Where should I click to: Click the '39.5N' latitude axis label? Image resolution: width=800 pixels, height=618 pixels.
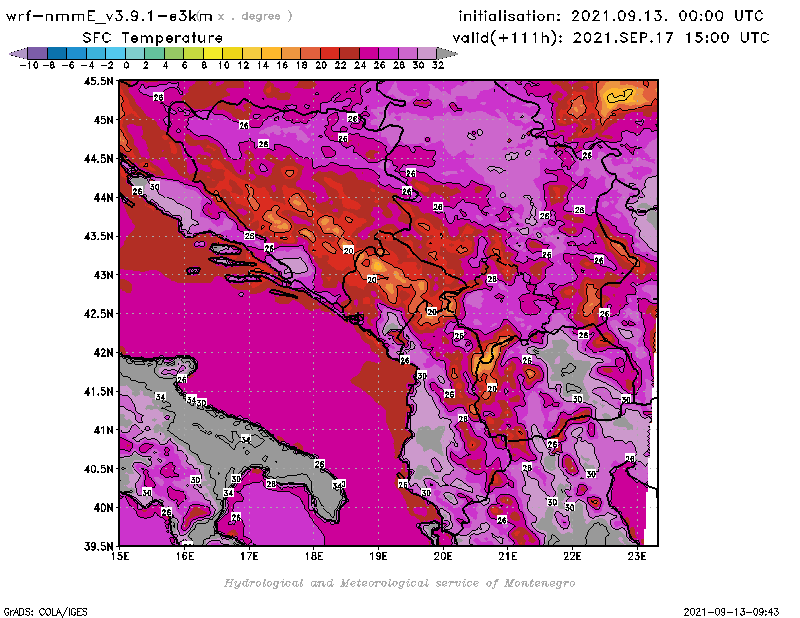[x=98, y=547]
